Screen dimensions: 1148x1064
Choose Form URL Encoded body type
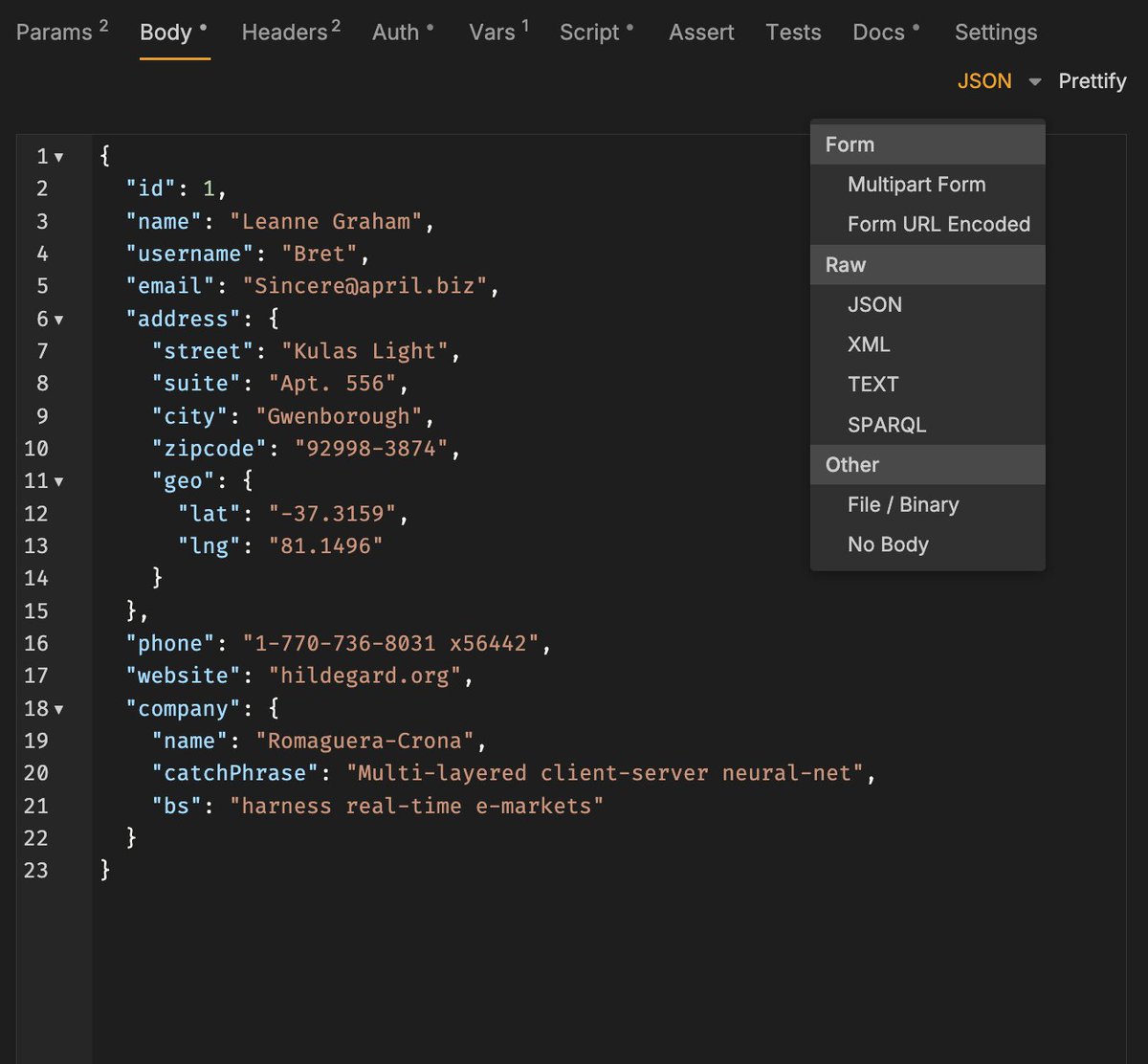(x=927, y=224)
